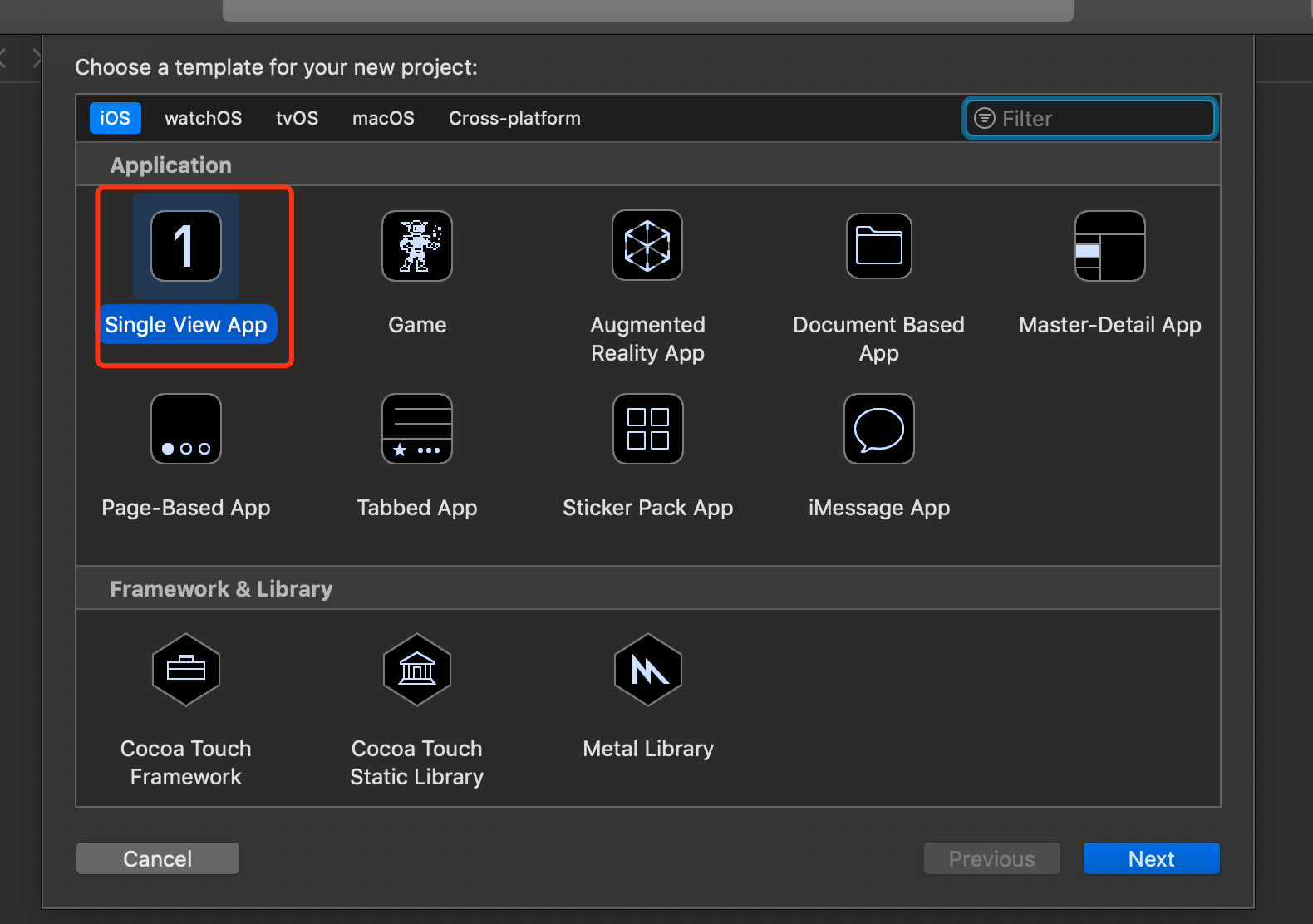Select the Document Based App folder icon

pyautogui.click(x=879, y=246)
